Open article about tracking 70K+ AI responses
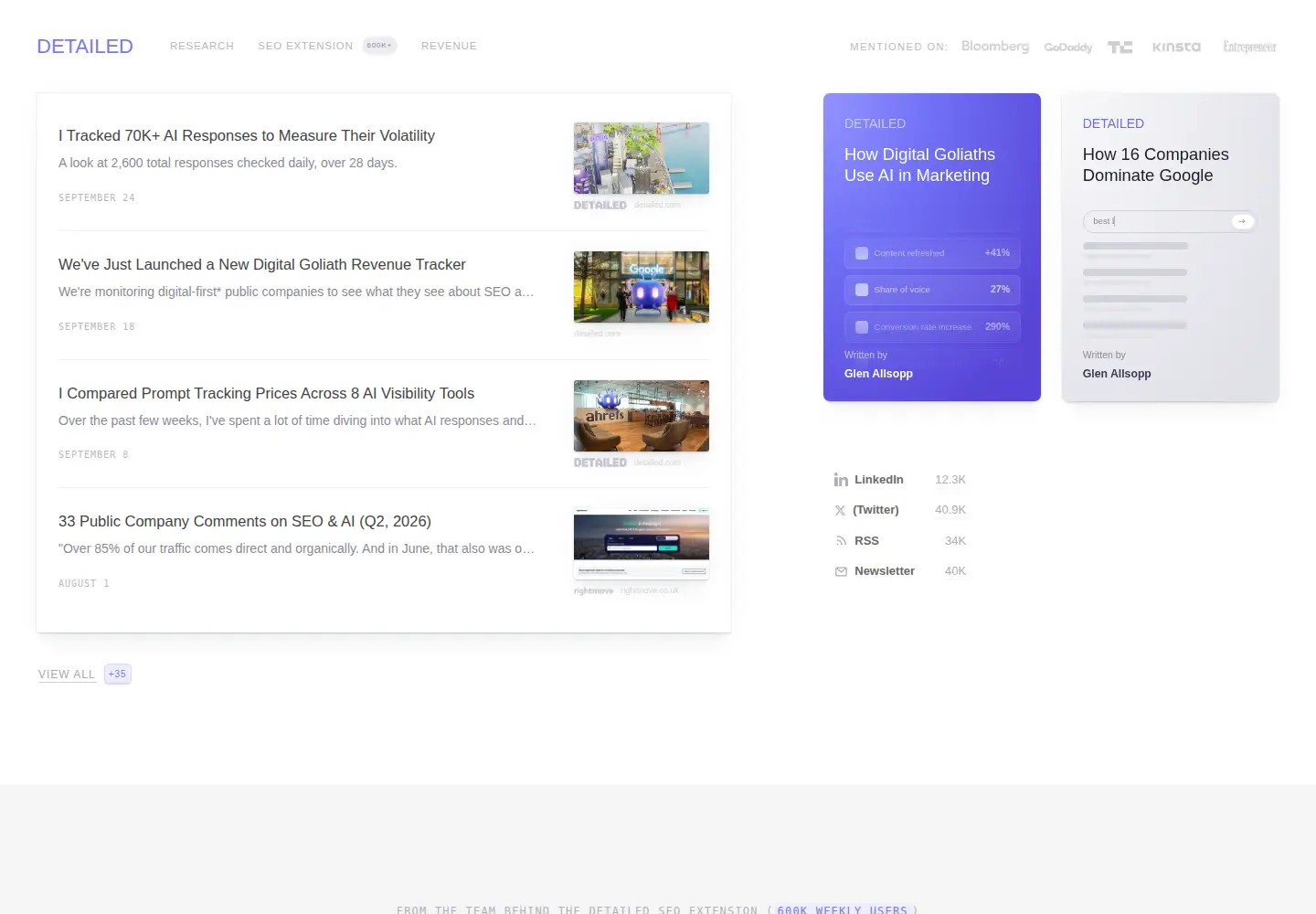The image size is (1316, 914). tap(247, 135)
